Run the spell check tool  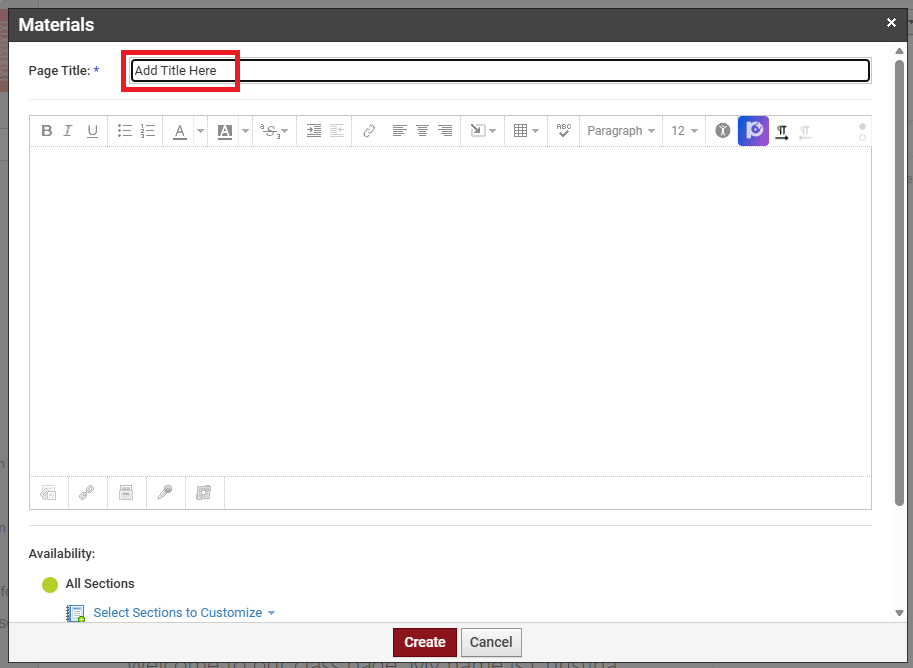[x=563, y=131]
